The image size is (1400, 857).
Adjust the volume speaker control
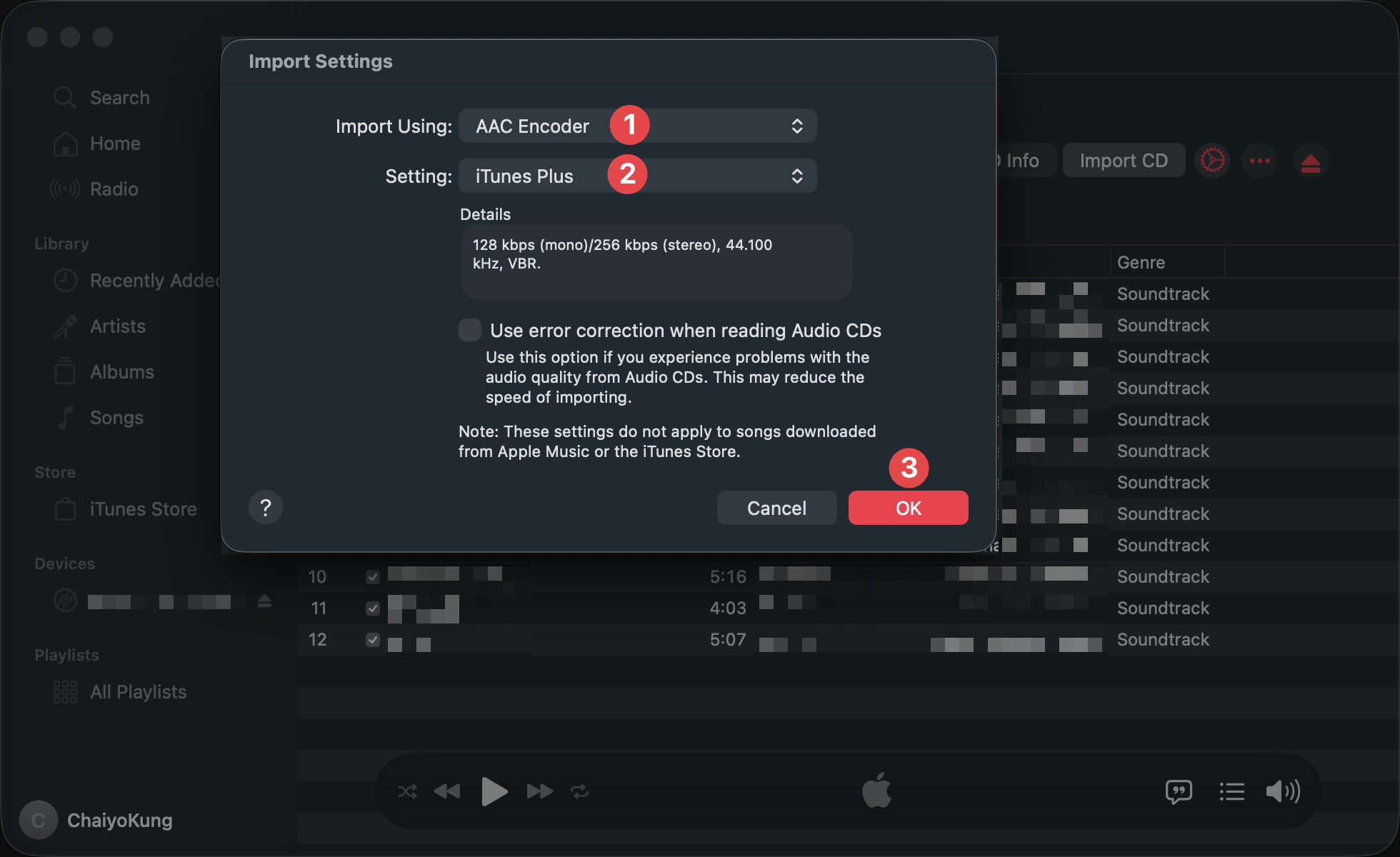pos(1283,791)
